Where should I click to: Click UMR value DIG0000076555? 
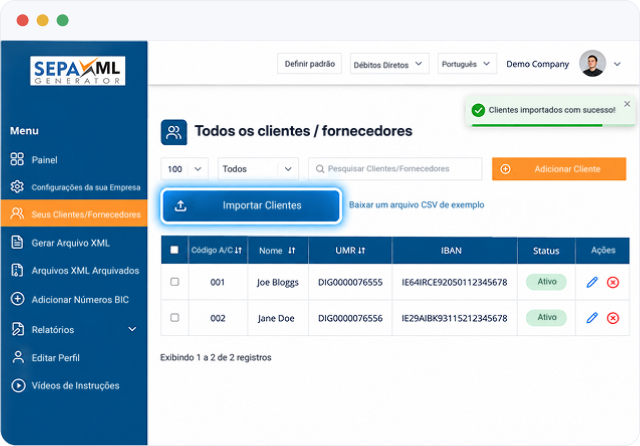pyautogui.click(x=350, y=282)
